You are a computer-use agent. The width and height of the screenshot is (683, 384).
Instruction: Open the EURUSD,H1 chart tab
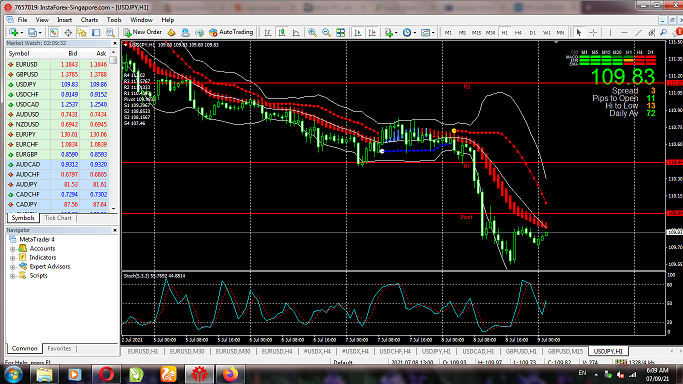click(143, 351)
